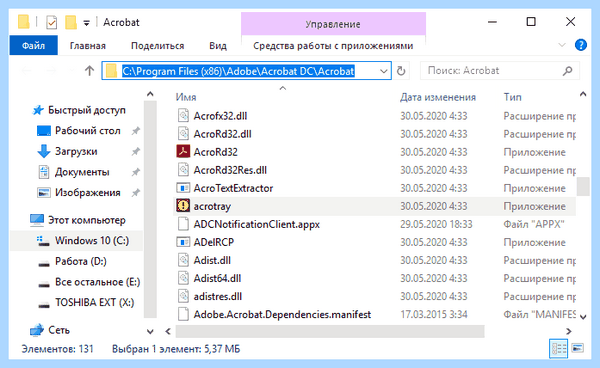This screenshot has width=600, height=368.
Task: Open the Поделиться ribbon tab
Action: [x=157, y=46]
